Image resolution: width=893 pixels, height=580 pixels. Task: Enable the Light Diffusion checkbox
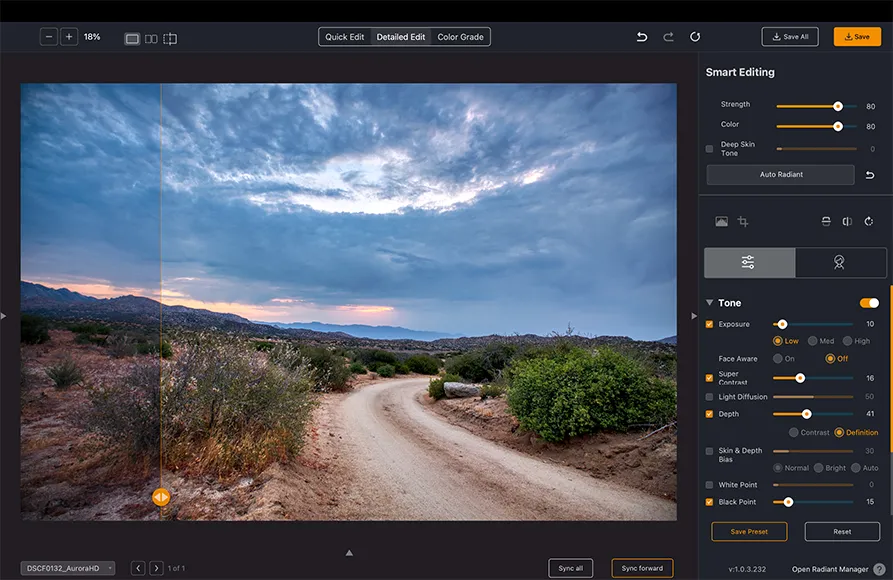[710, 397]
